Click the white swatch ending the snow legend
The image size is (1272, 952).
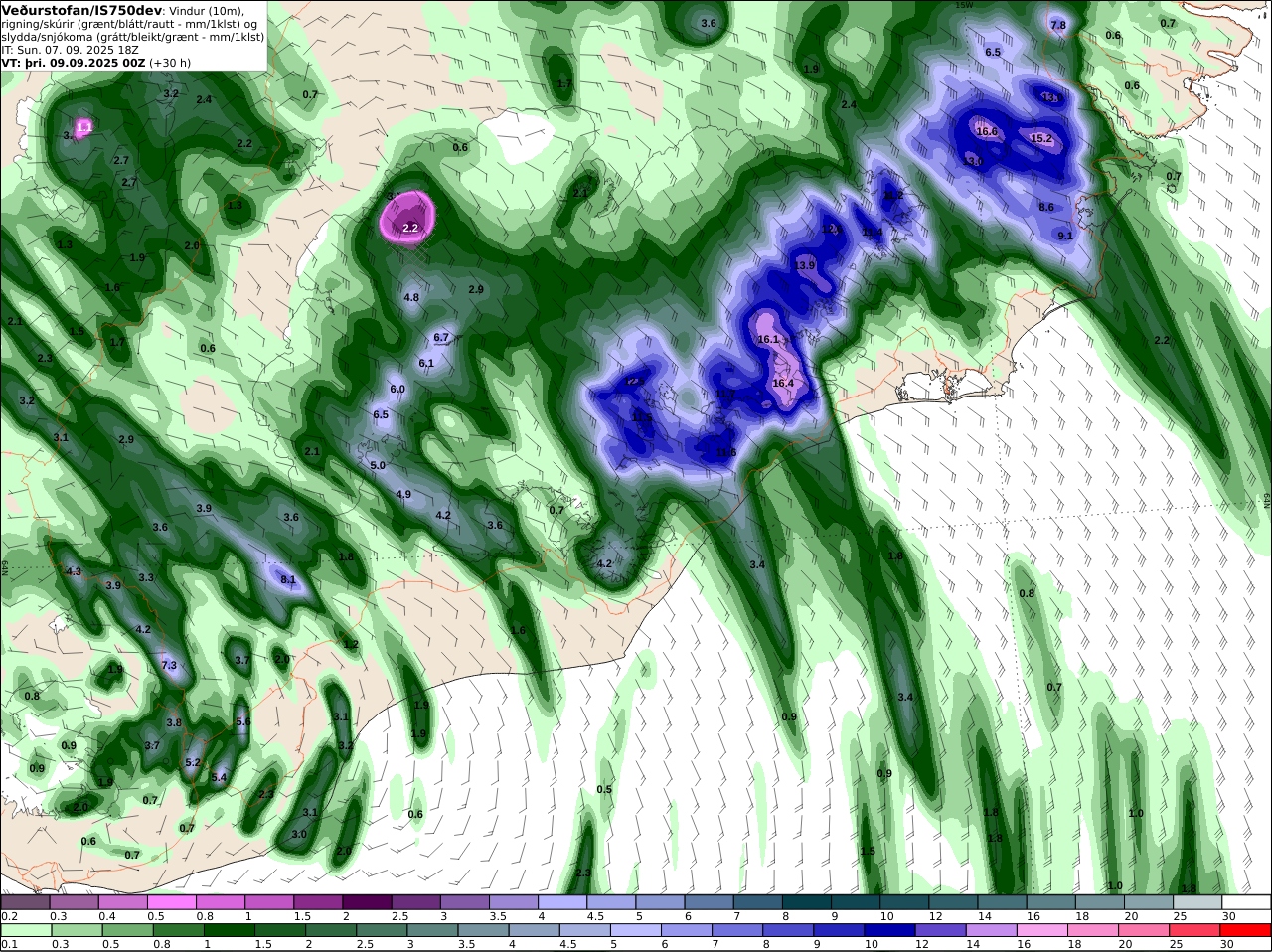[x=1247, y=902]
